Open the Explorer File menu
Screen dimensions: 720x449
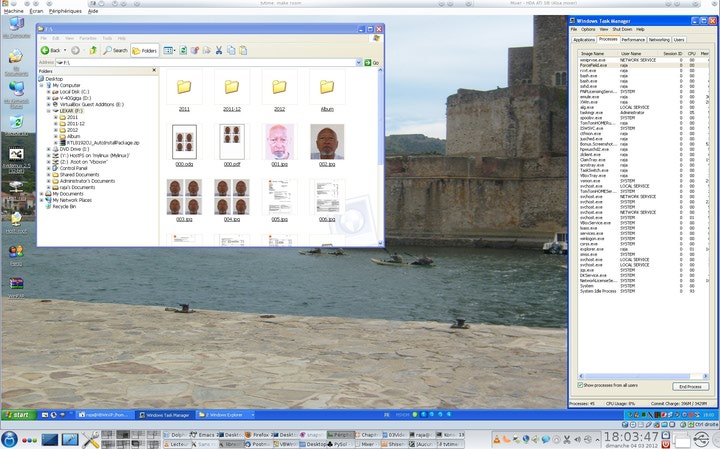click(43, 39)
